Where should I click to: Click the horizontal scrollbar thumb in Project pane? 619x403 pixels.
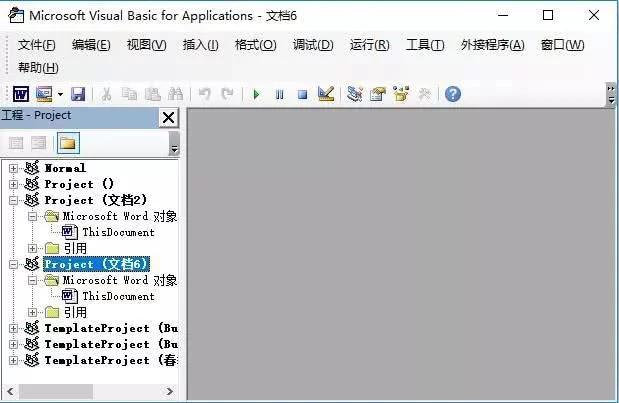(56, 392)
